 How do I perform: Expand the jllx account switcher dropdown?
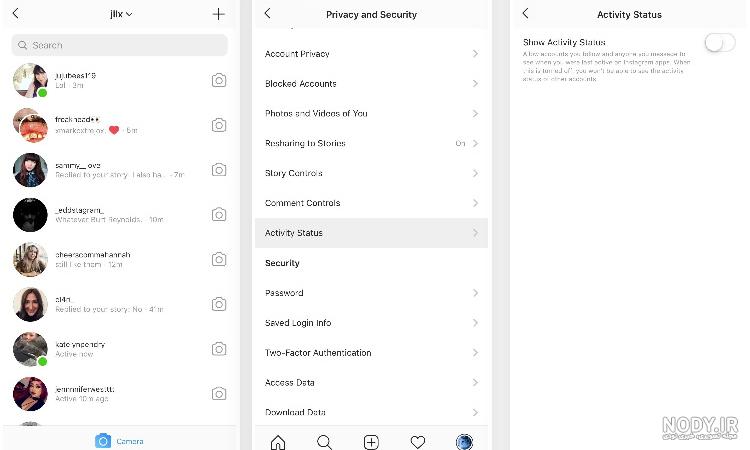[x=121, y=14]
